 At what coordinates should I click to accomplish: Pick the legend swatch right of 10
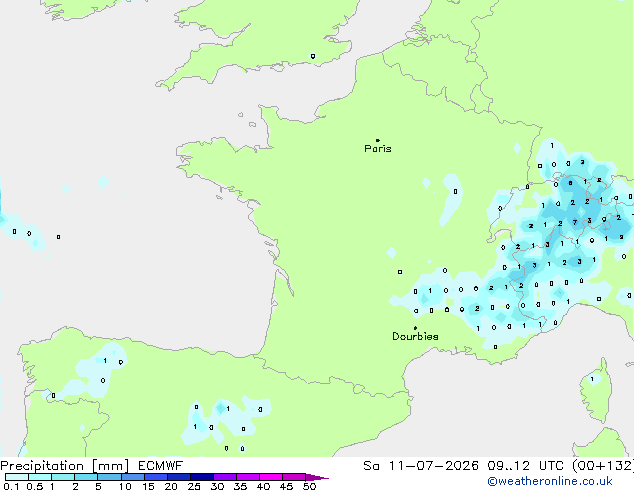coord(133,477)
